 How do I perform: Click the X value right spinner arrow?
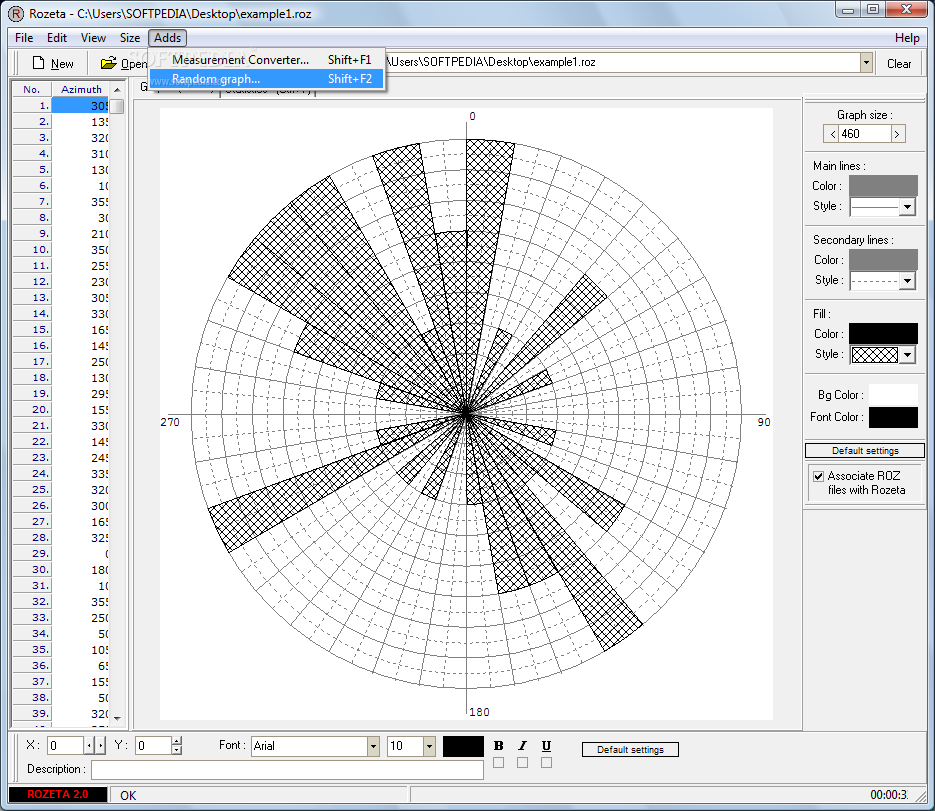(x=101, y=745)
